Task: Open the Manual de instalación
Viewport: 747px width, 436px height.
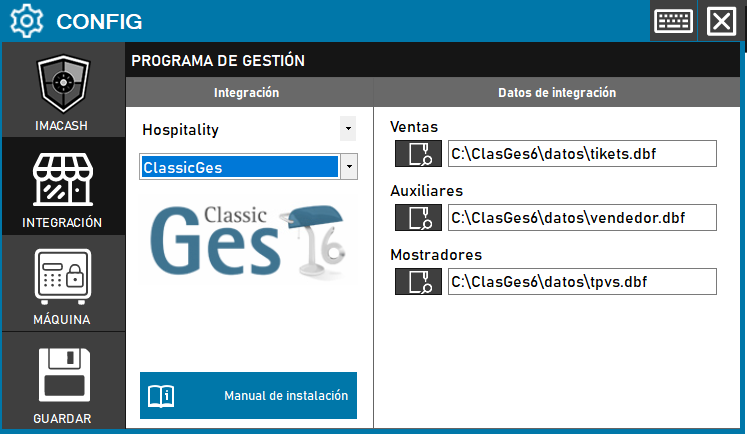Action: coord(285,395)
